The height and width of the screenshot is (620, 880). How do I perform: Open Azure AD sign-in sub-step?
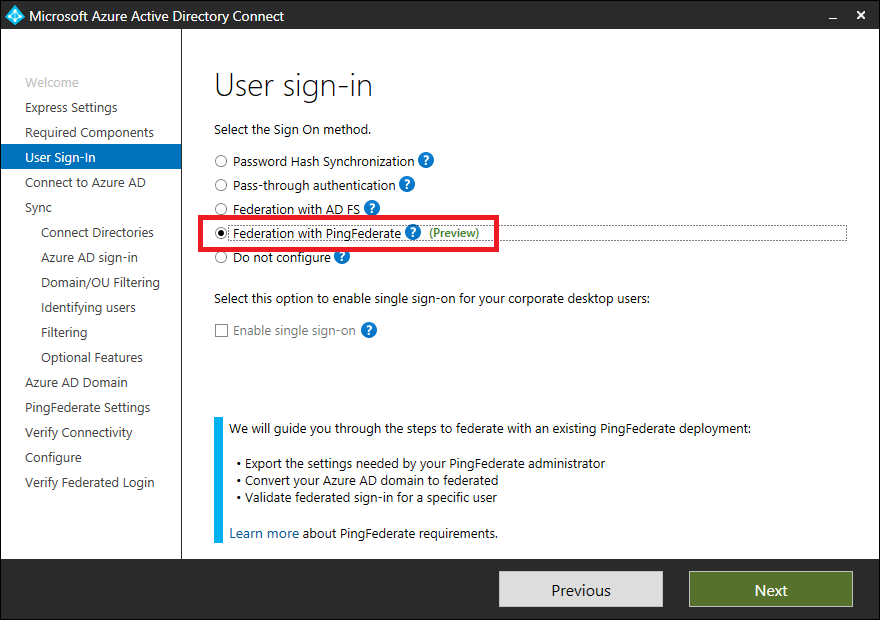tap(89, 258)
